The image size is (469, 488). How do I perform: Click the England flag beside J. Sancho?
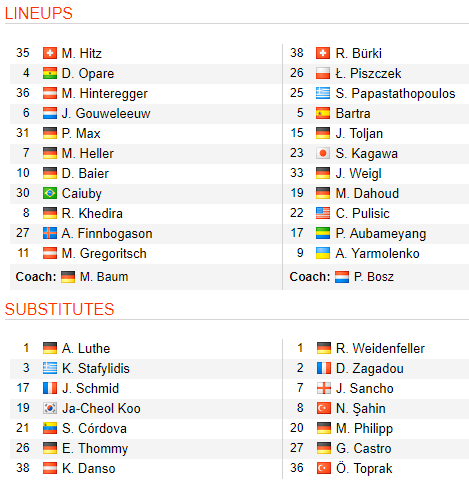click(x=324, y=388)
